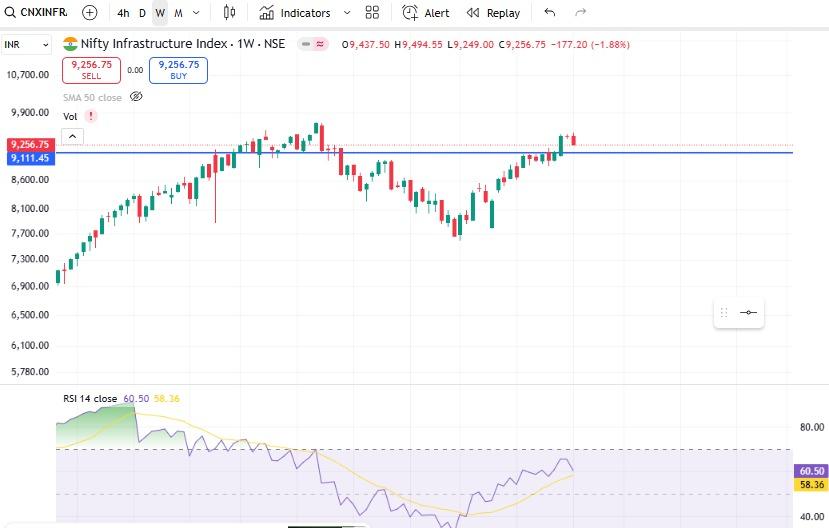Open symbol search for CNXINFRA

pyautogui.click(x=36, y=12)
